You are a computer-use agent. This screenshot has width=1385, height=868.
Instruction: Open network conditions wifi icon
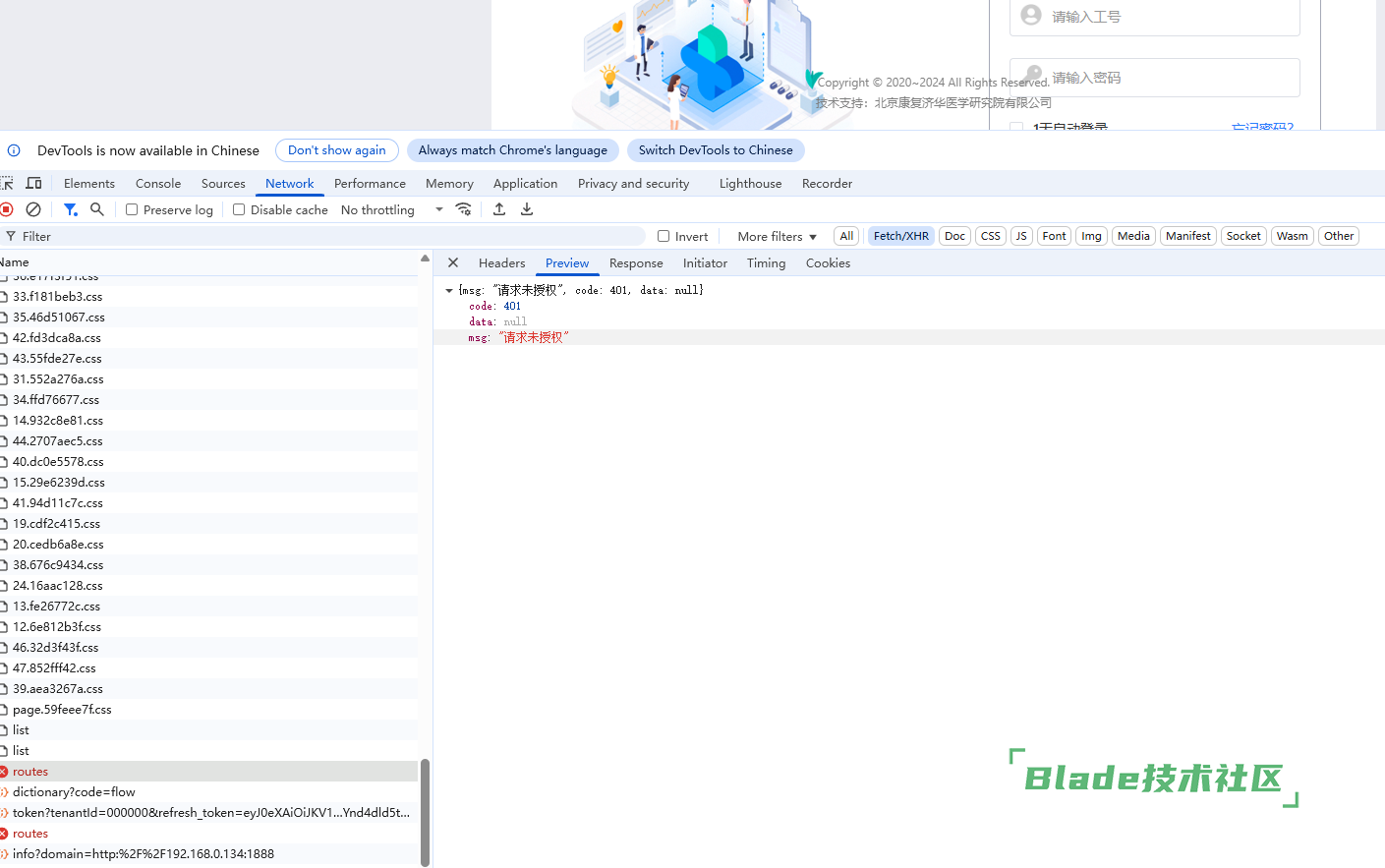pos(464,209)
